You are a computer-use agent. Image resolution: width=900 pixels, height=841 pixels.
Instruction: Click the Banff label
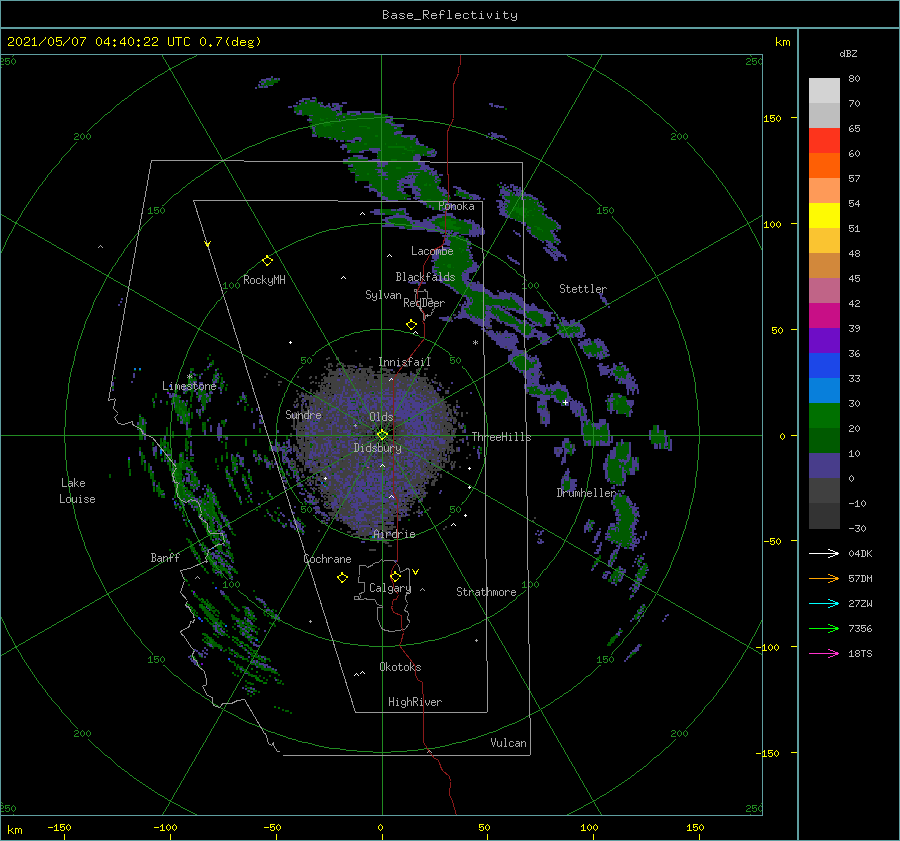[165, 558]
